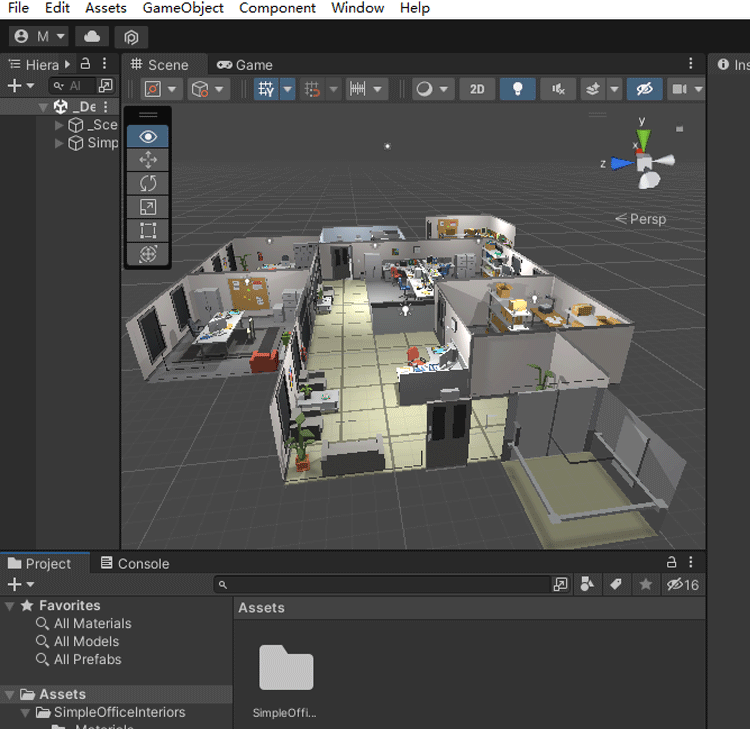Click search by type filter icon
The width and height of the screenshot is (750, 741).
587,584
